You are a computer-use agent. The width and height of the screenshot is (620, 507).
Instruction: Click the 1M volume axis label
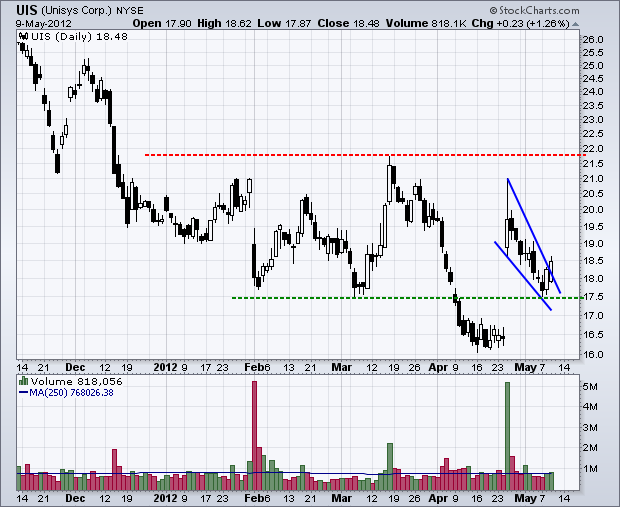[x=590, y=469]
